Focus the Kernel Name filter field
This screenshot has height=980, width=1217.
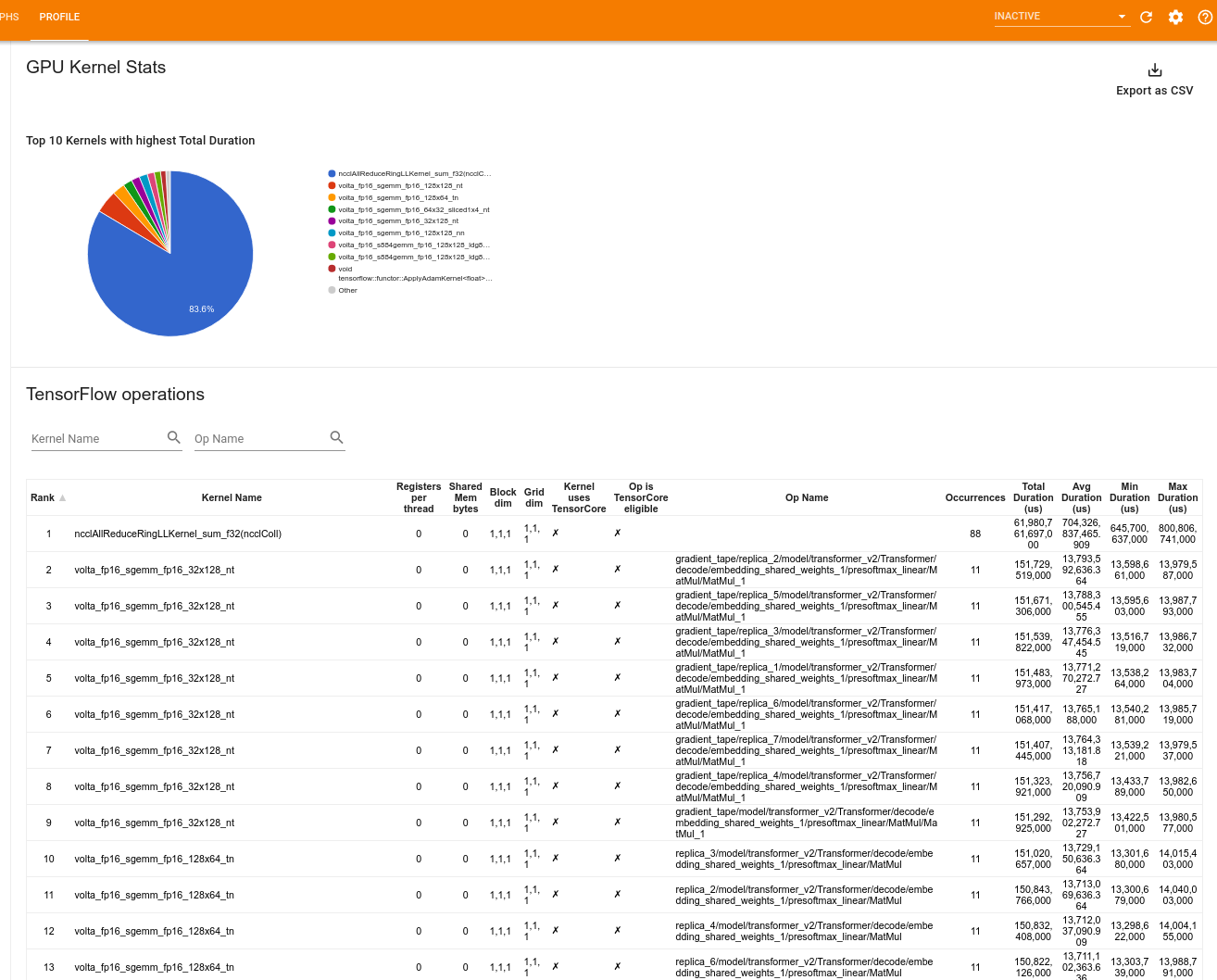(x=96, y=439)
